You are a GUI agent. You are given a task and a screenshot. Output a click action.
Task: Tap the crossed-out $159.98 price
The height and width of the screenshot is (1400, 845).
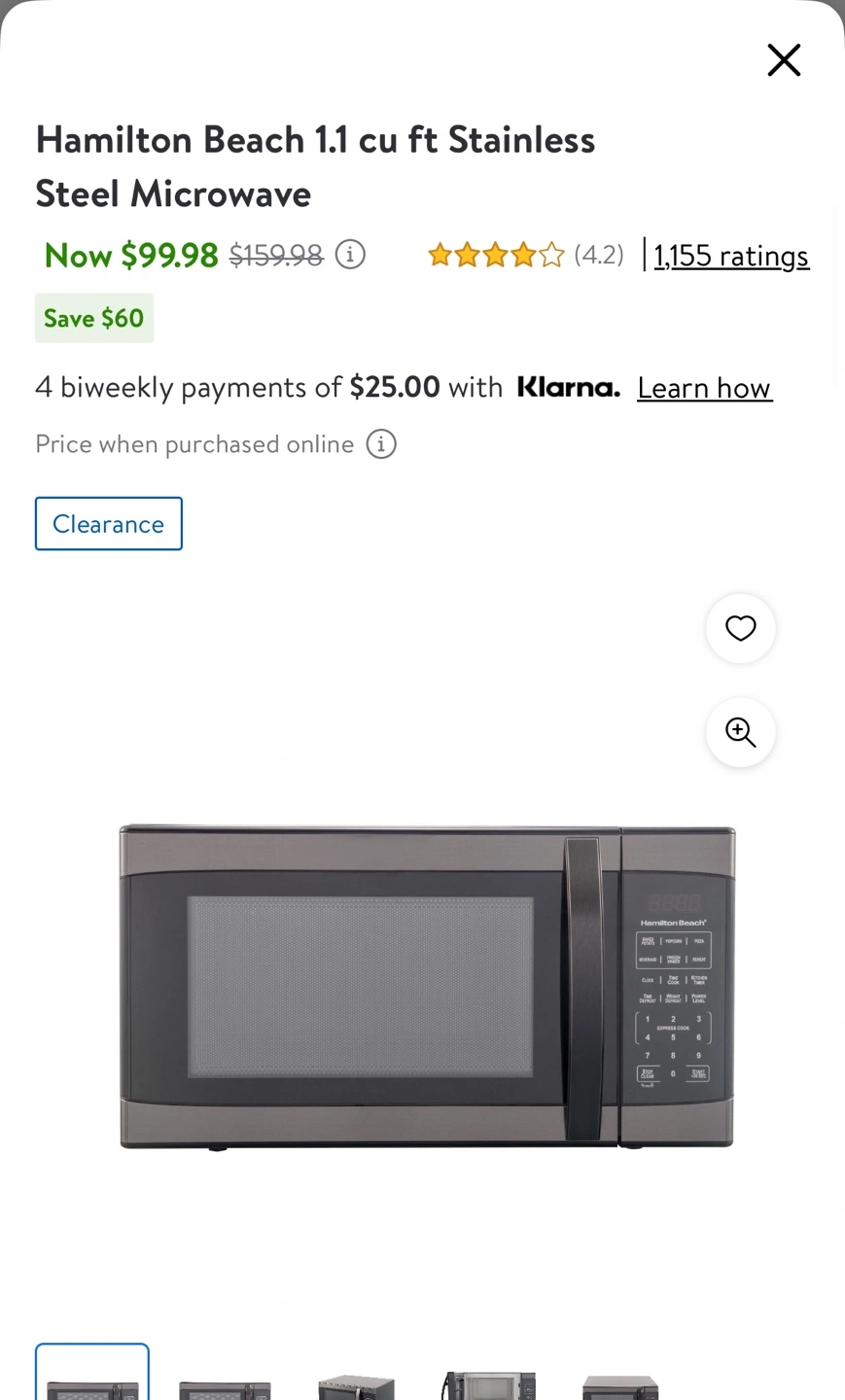click(x=276, y=255)
